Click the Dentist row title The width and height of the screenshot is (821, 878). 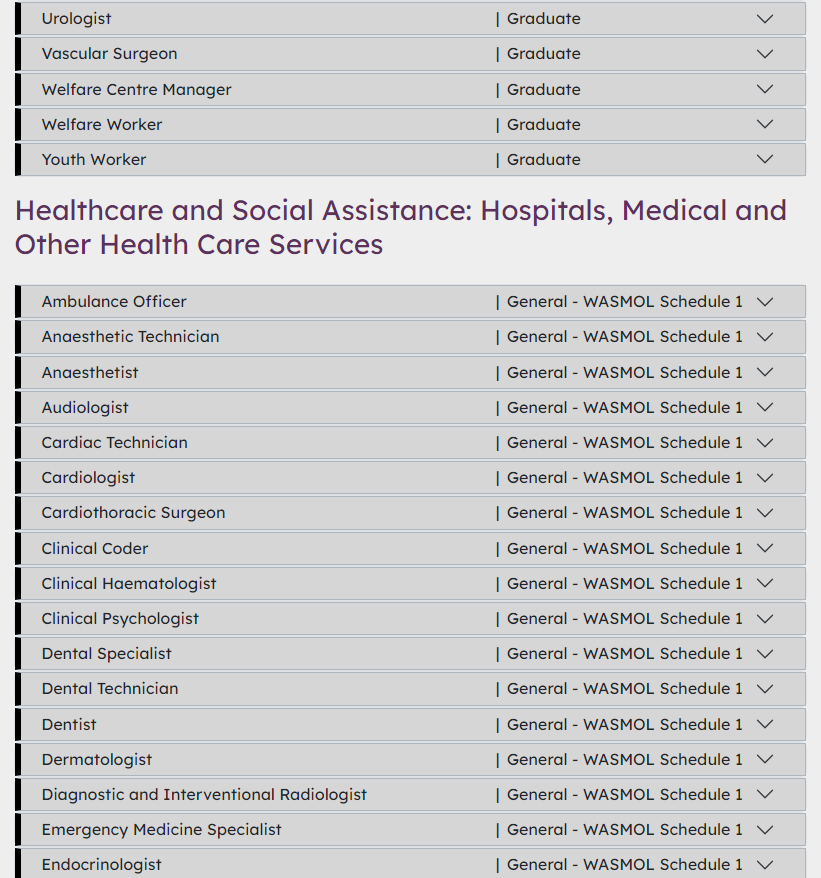[x=69, y=725]
